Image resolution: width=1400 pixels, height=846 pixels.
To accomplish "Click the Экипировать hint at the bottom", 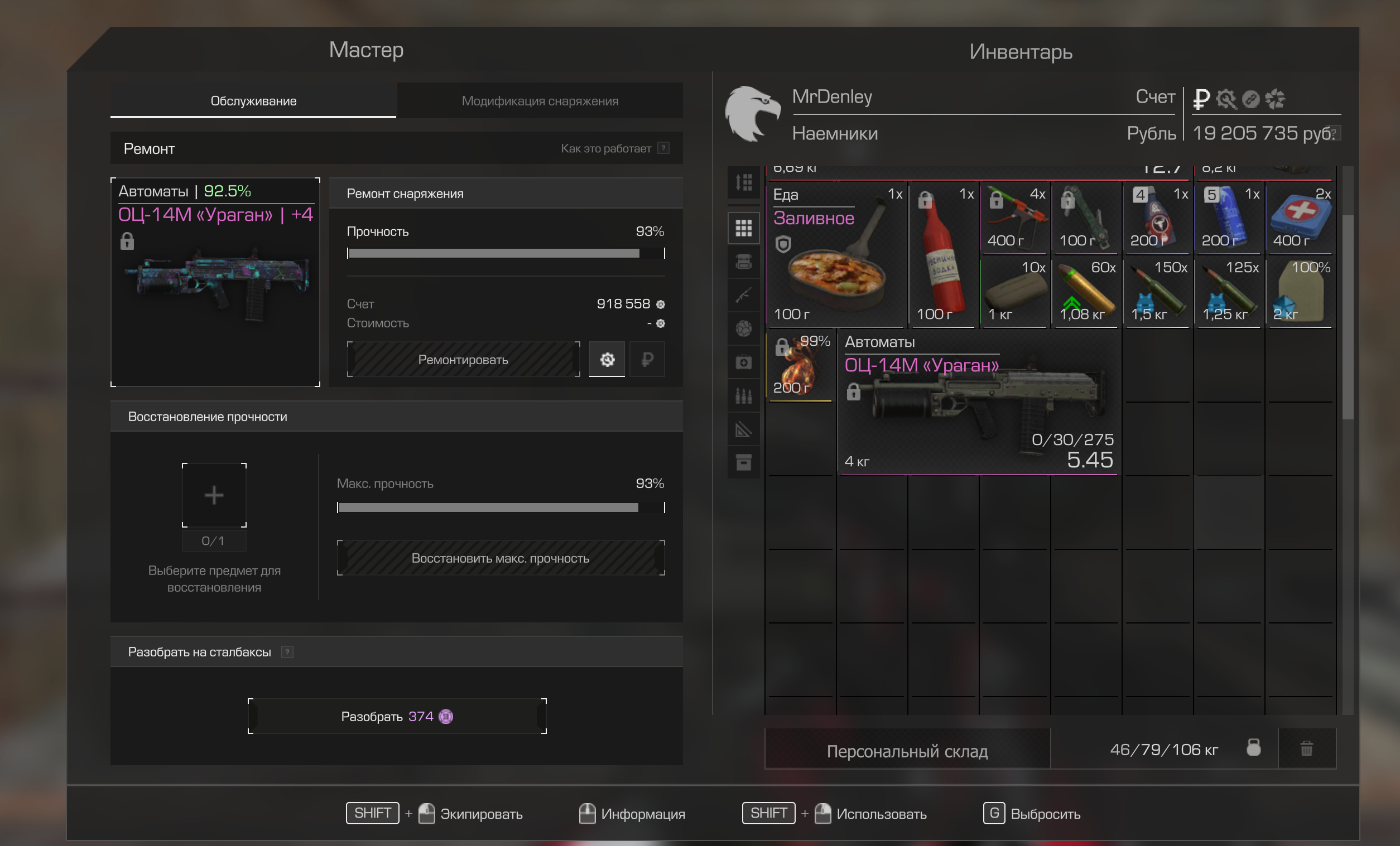I will 481,814.
